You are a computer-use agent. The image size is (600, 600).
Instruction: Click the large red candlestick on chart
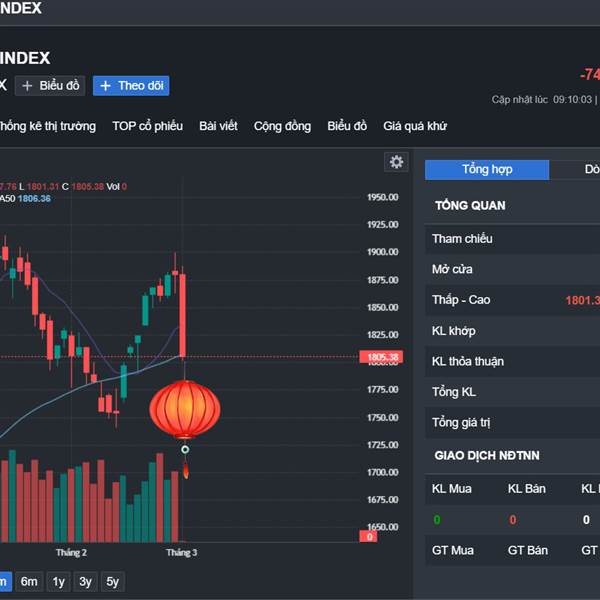183,316
